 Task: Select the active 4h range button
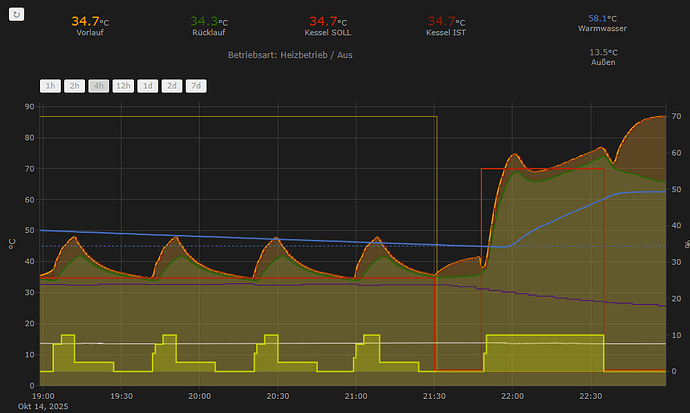[x=99, y=86]
